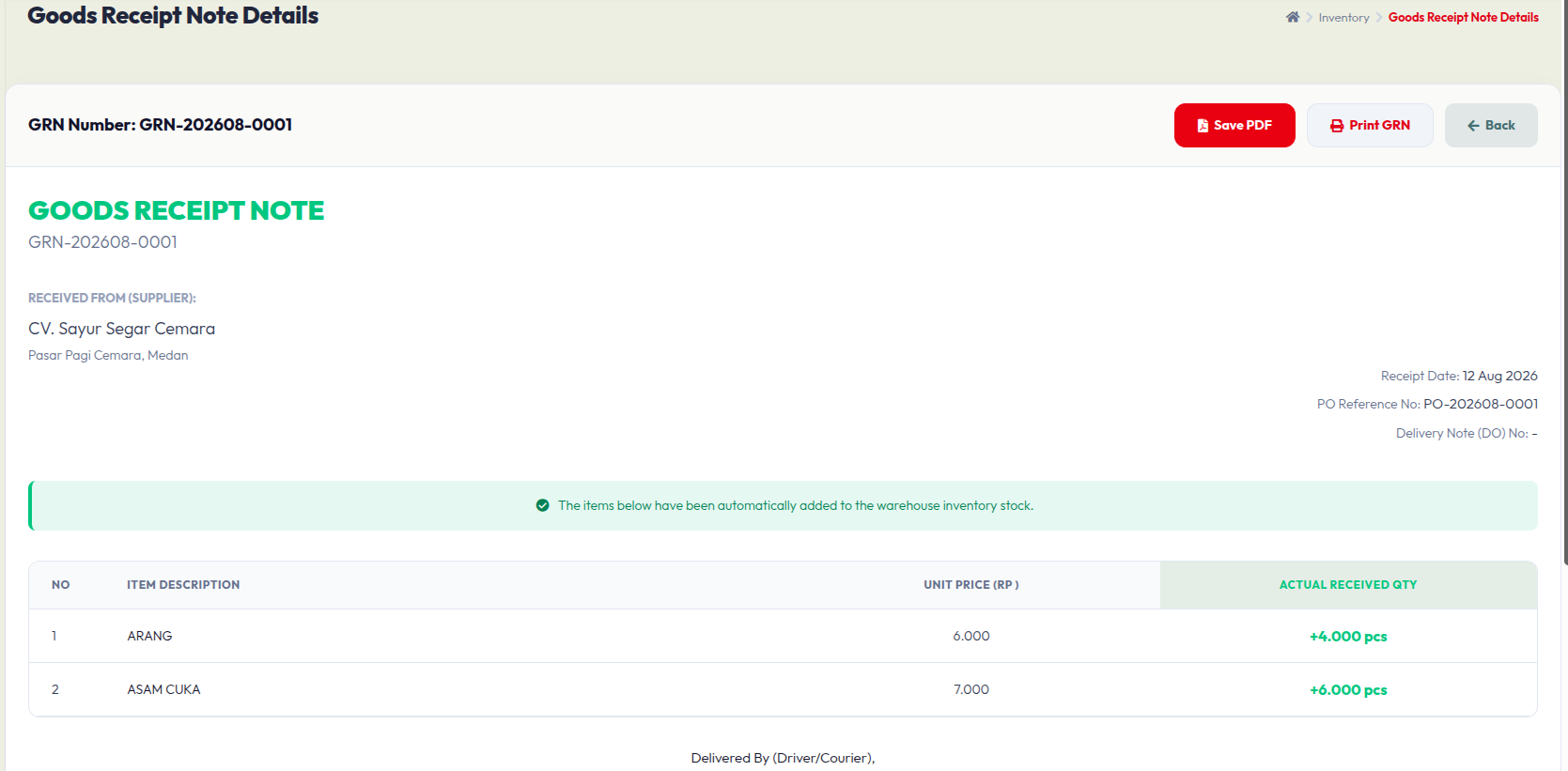This screenshot has height=771, width=1568.
Task: Print the GRN document
Action: [1370, 125]
